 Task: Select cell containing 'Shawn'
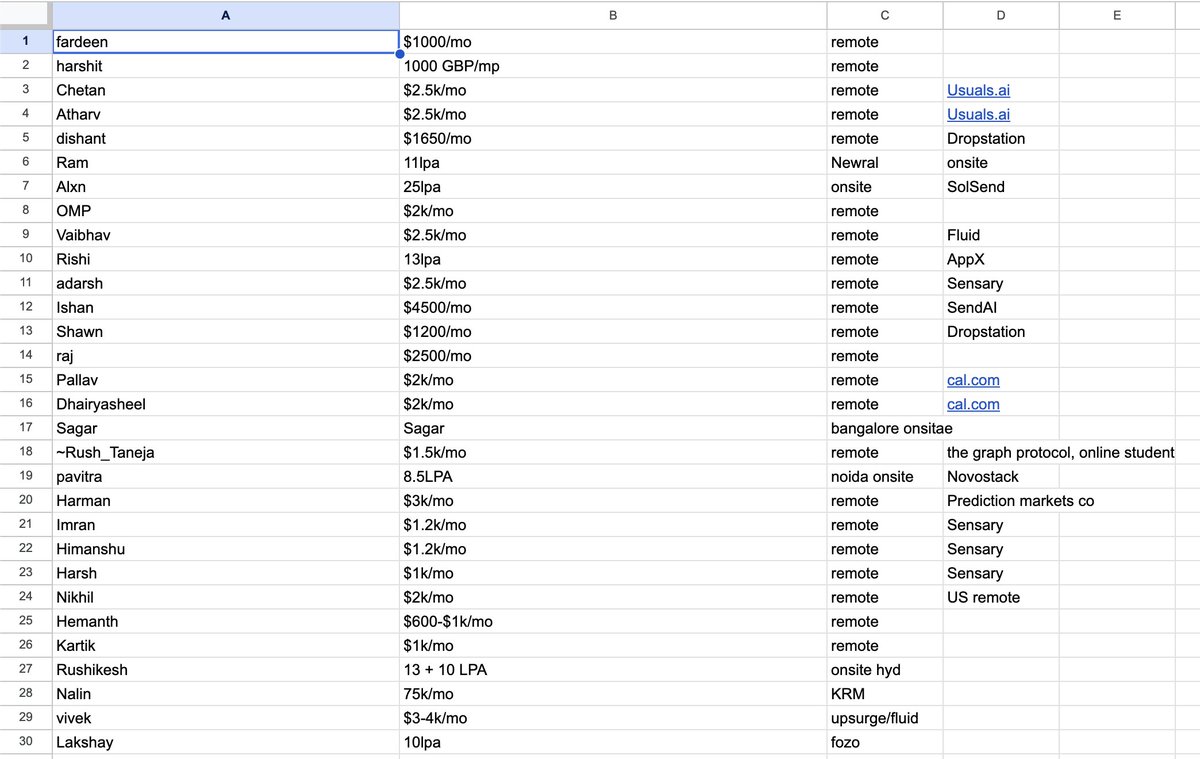click(x=225, y=332)
